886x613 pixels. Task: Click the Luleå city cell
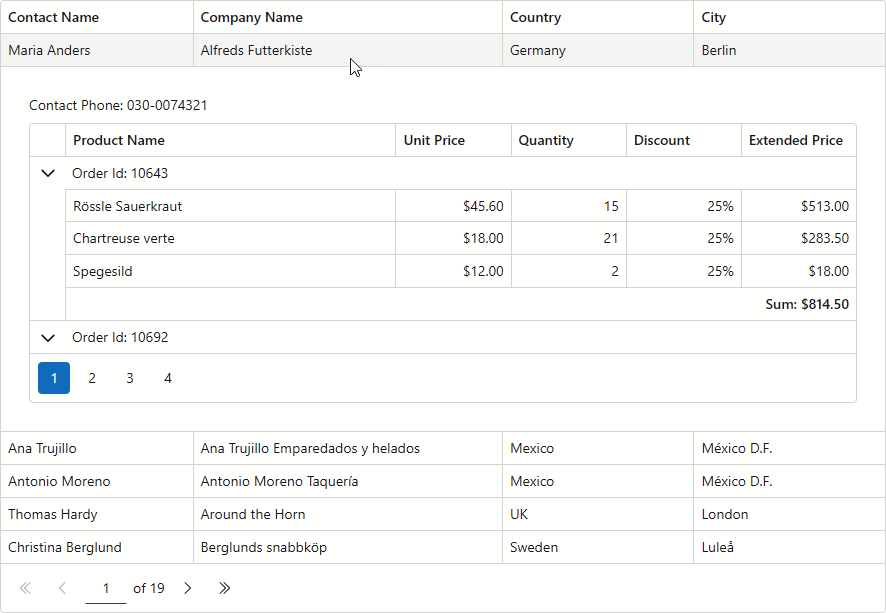point(789,547)
